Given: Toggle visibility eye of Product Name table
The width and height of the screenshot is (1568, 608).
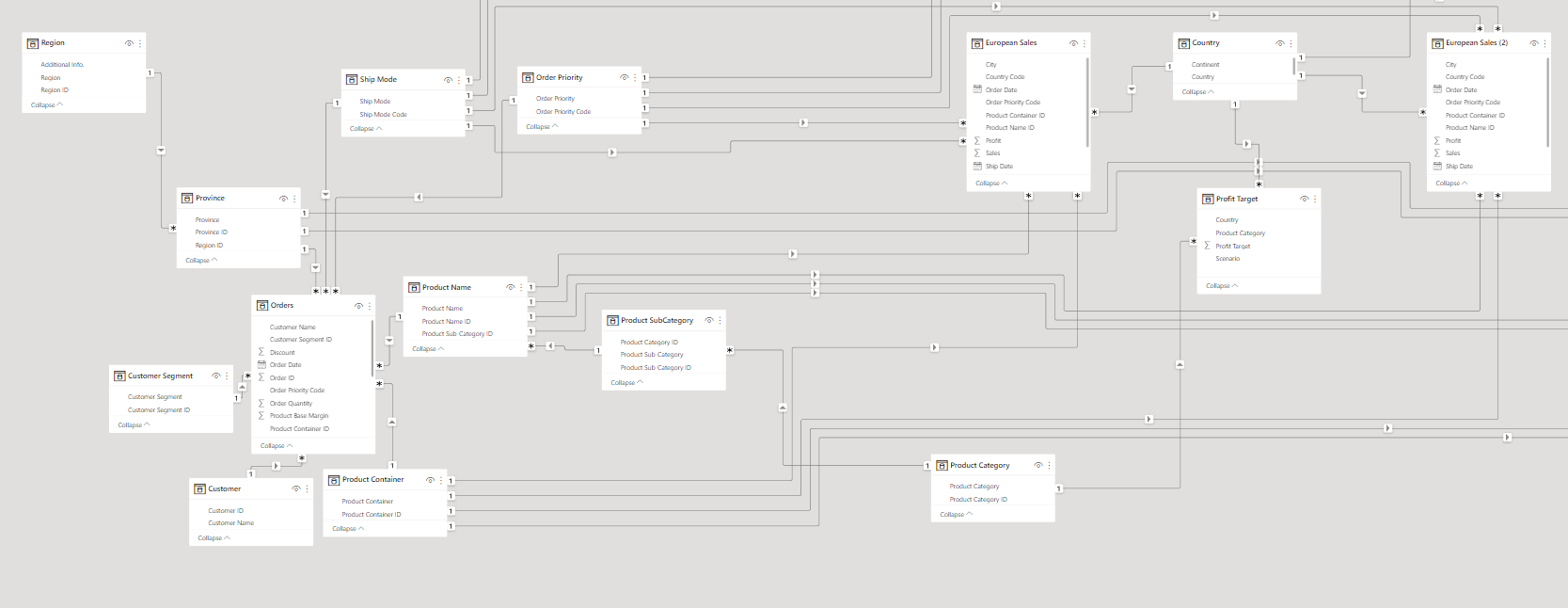Looking at the screenshot, I should [510, 288].
